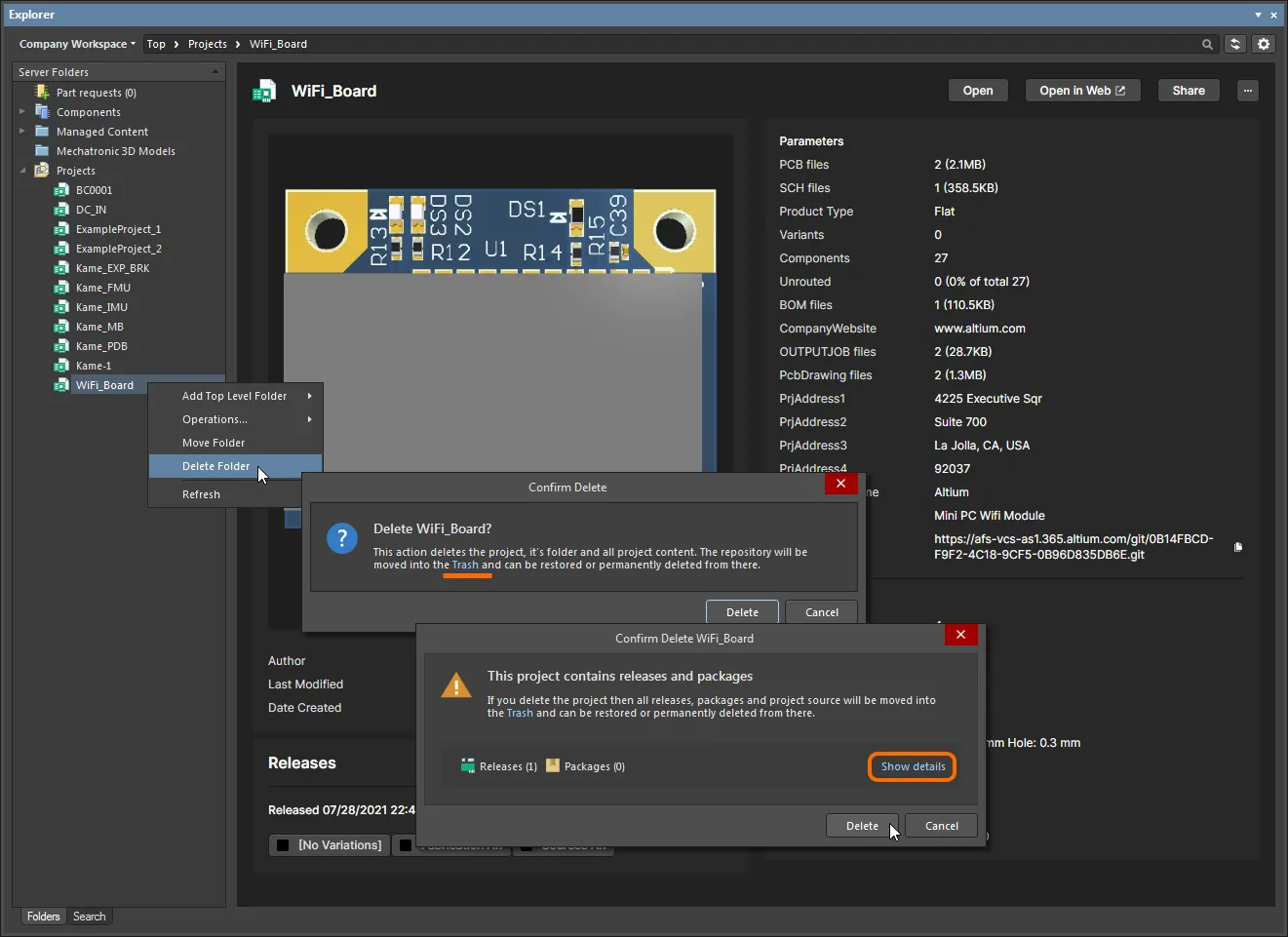Screen dimensions: 1288x937
Task: Open the more options (...) button
Action: click(1248, 91)
